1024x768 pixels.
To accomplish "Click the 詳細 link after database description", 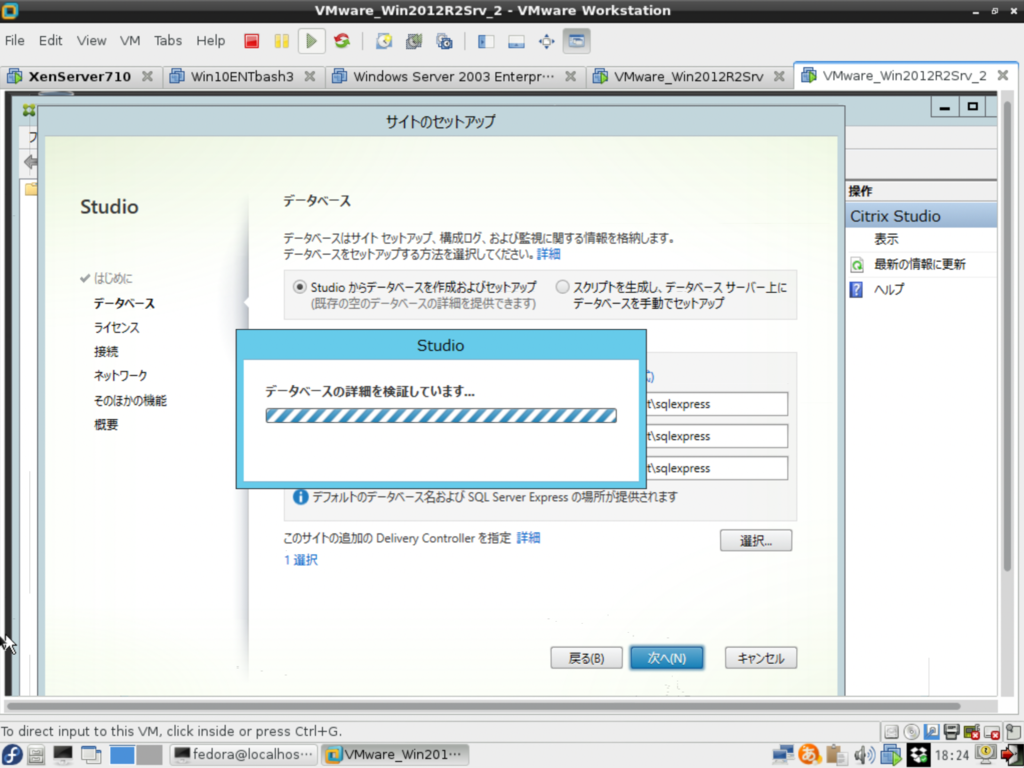I will [549, 254].
